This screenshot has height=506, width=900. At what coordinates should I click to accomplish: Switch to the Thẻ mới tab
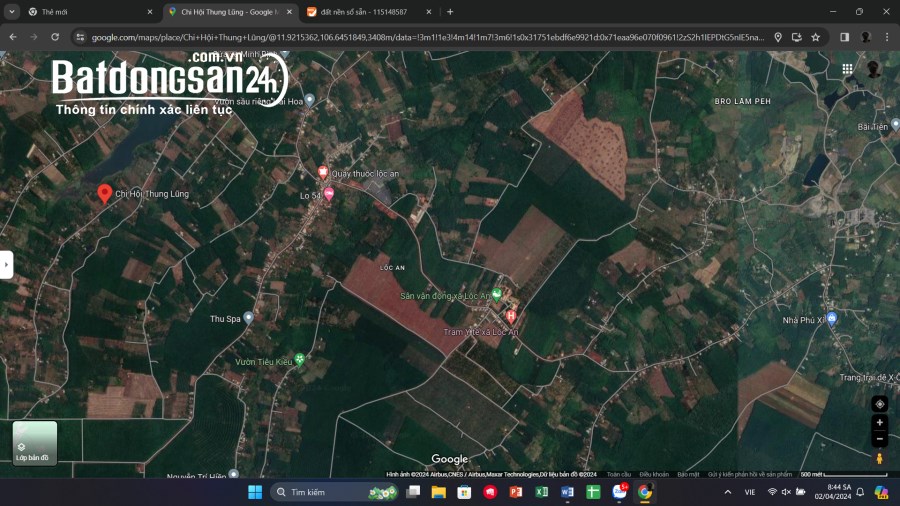tap(91, 11)
